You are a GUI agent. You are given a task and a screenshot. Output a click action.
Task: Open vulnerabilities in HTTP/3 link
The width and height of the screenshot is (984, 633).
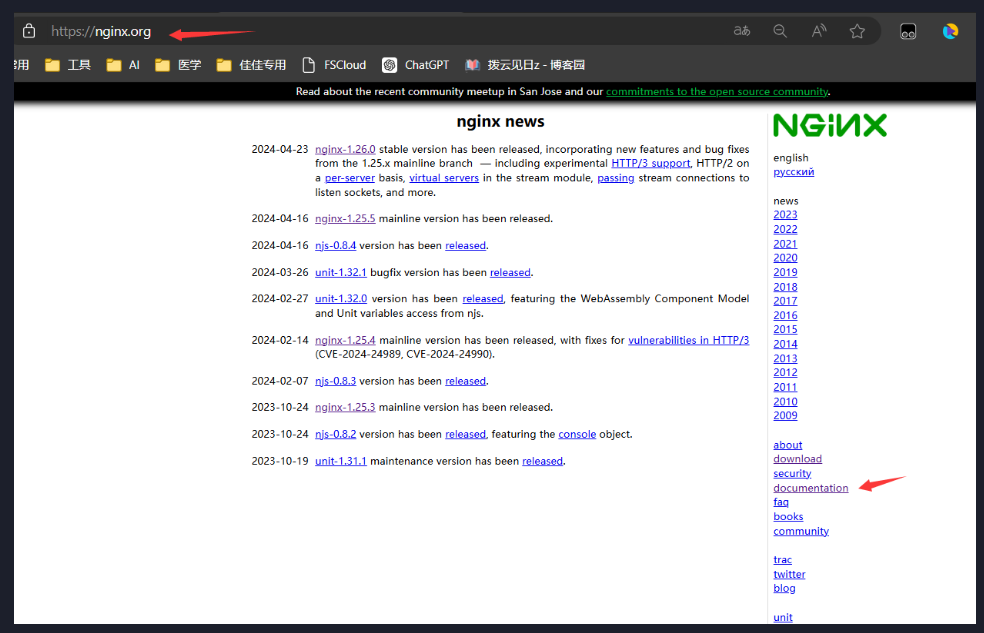coord(688,340)
